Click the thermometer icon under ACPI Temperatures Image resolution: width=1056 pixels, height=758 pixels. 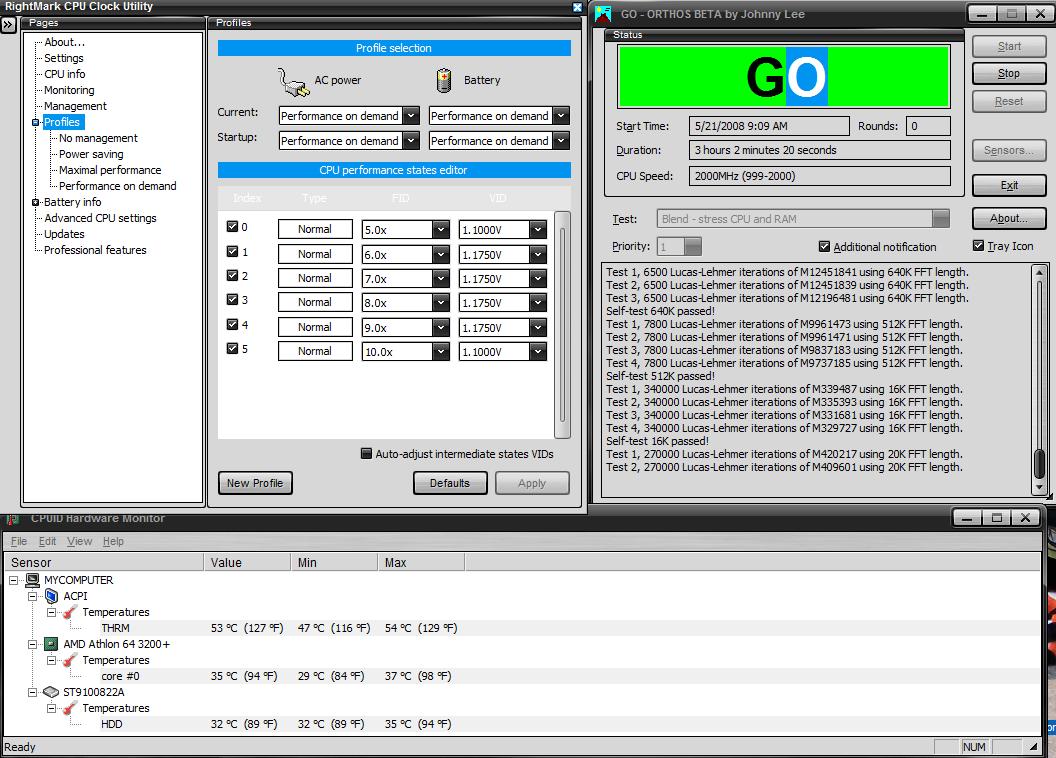(70, 612)
